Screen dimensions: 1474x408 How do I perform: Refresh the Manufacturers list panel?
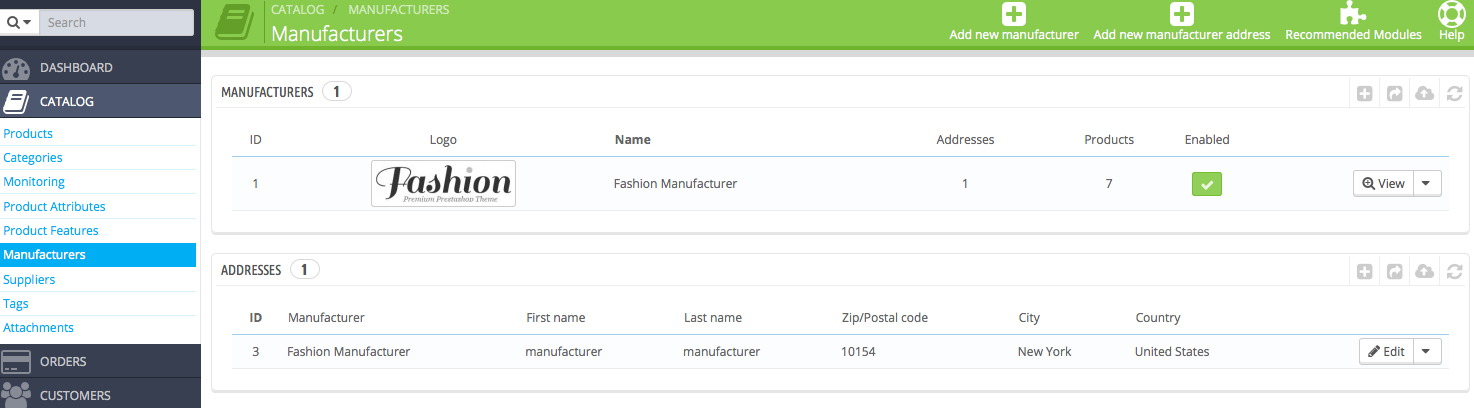pyautogui.click(x=1454, y=93)
